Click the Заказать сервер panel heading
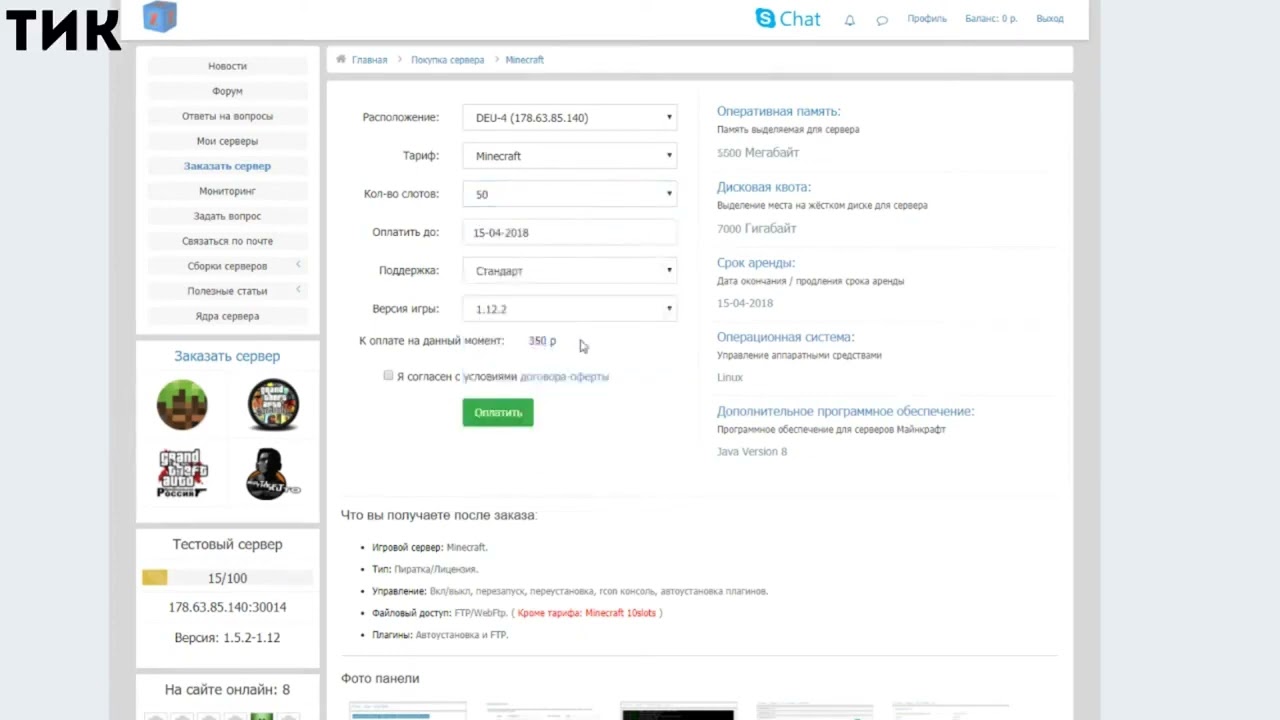 [227, 356]
